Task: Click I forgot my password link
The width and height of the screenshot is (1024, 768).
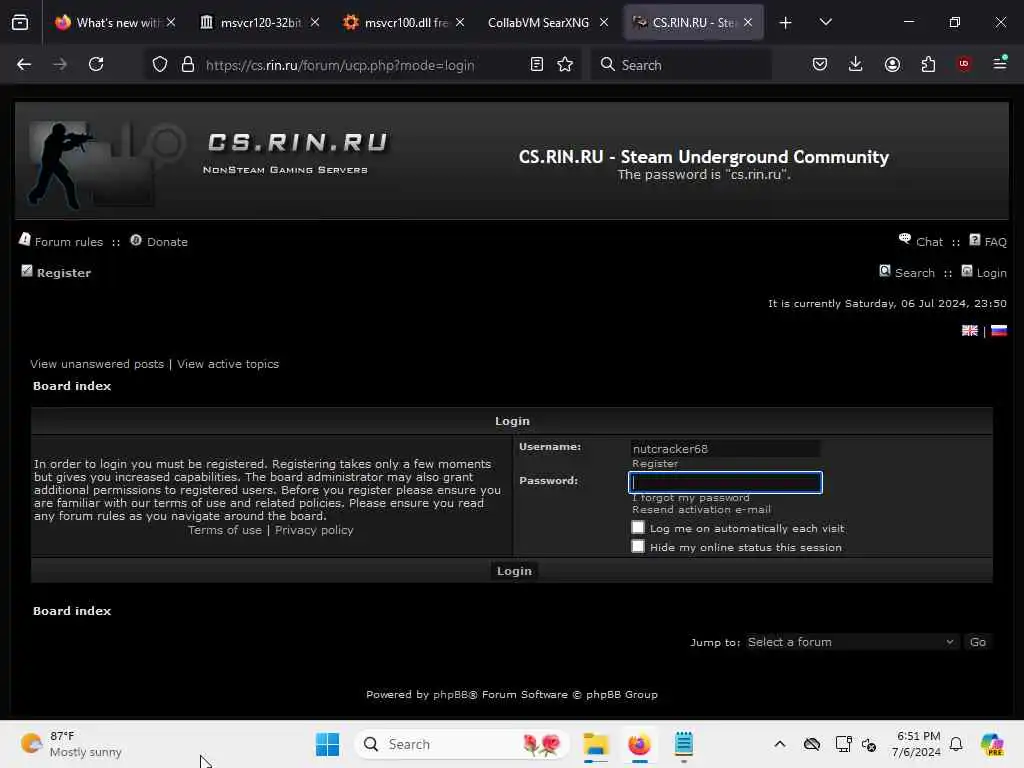Action: tap(691, 498)
